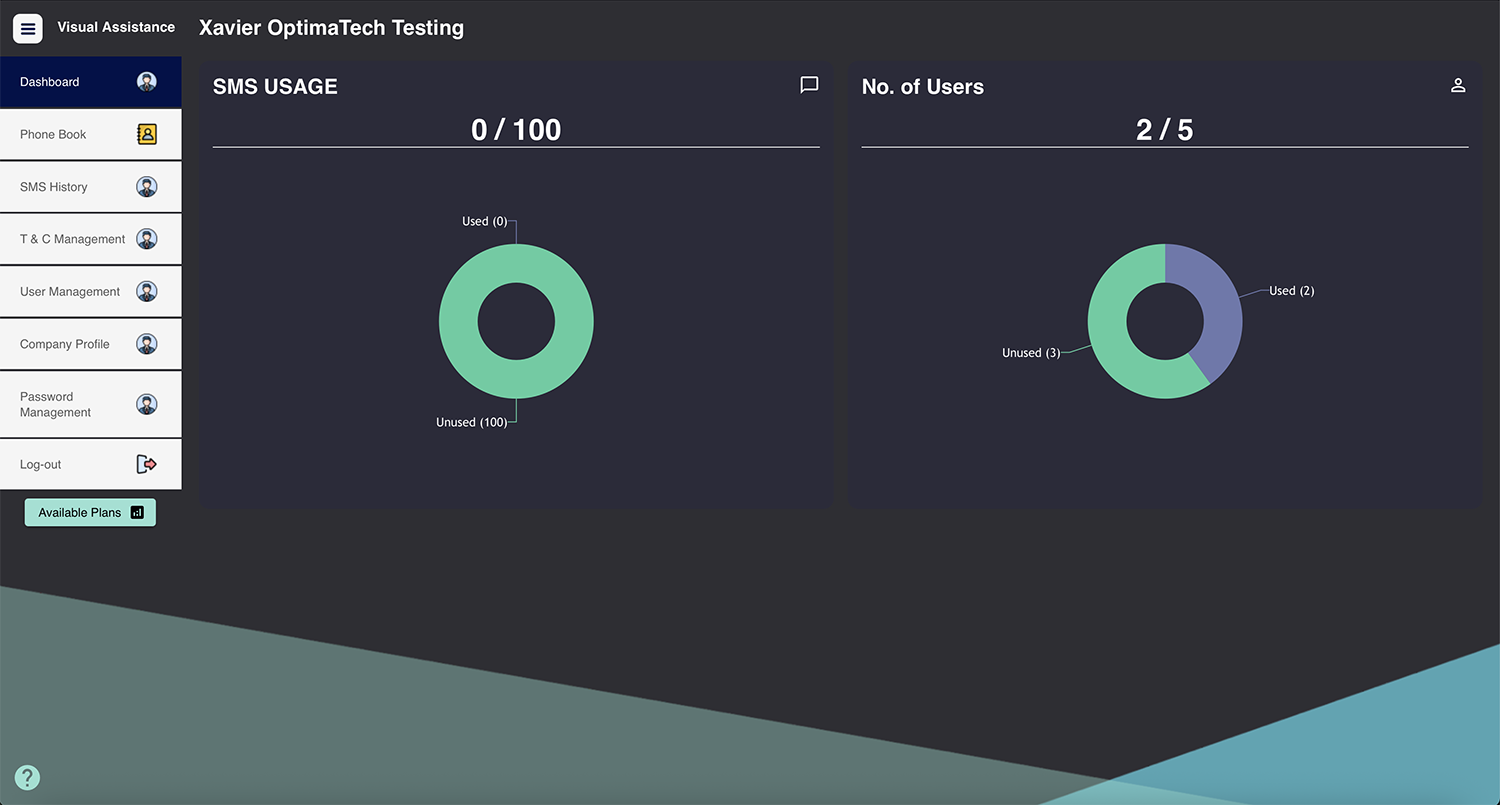Open Password Management

click(91, 404)
